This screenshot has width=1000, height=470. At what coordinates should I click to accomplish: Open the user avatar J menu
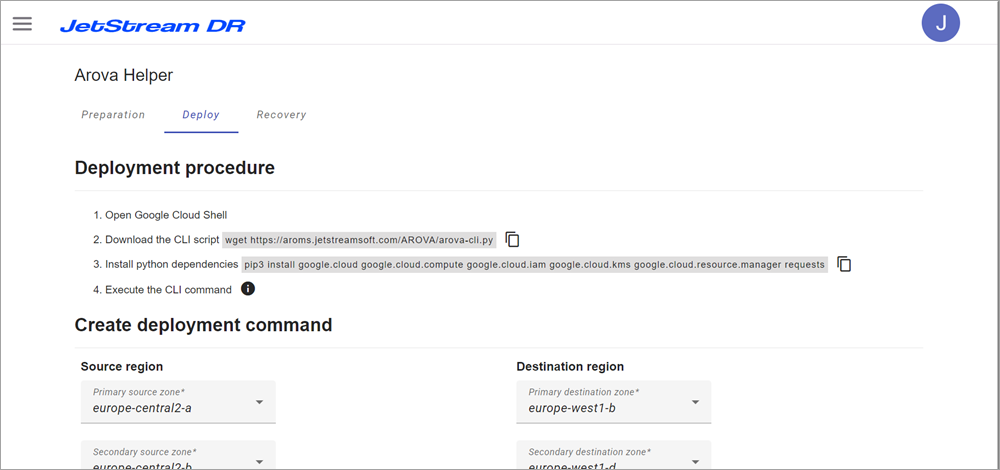940,23
